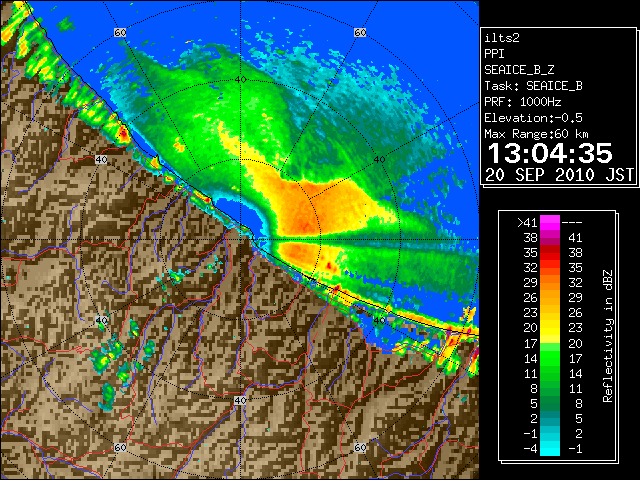640x480 pixels.
Task: Click the 'Task: SEAICE_B' line
Action: coord(533,86)
